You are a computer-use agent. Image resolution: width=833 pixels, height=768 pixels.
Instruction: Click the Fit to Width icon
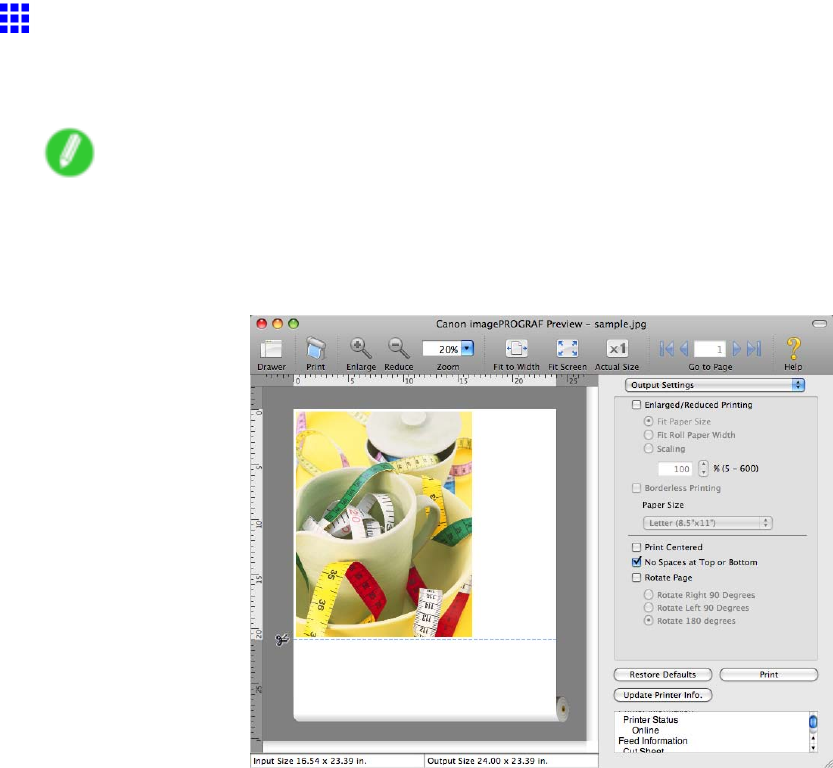click(516, 349)
